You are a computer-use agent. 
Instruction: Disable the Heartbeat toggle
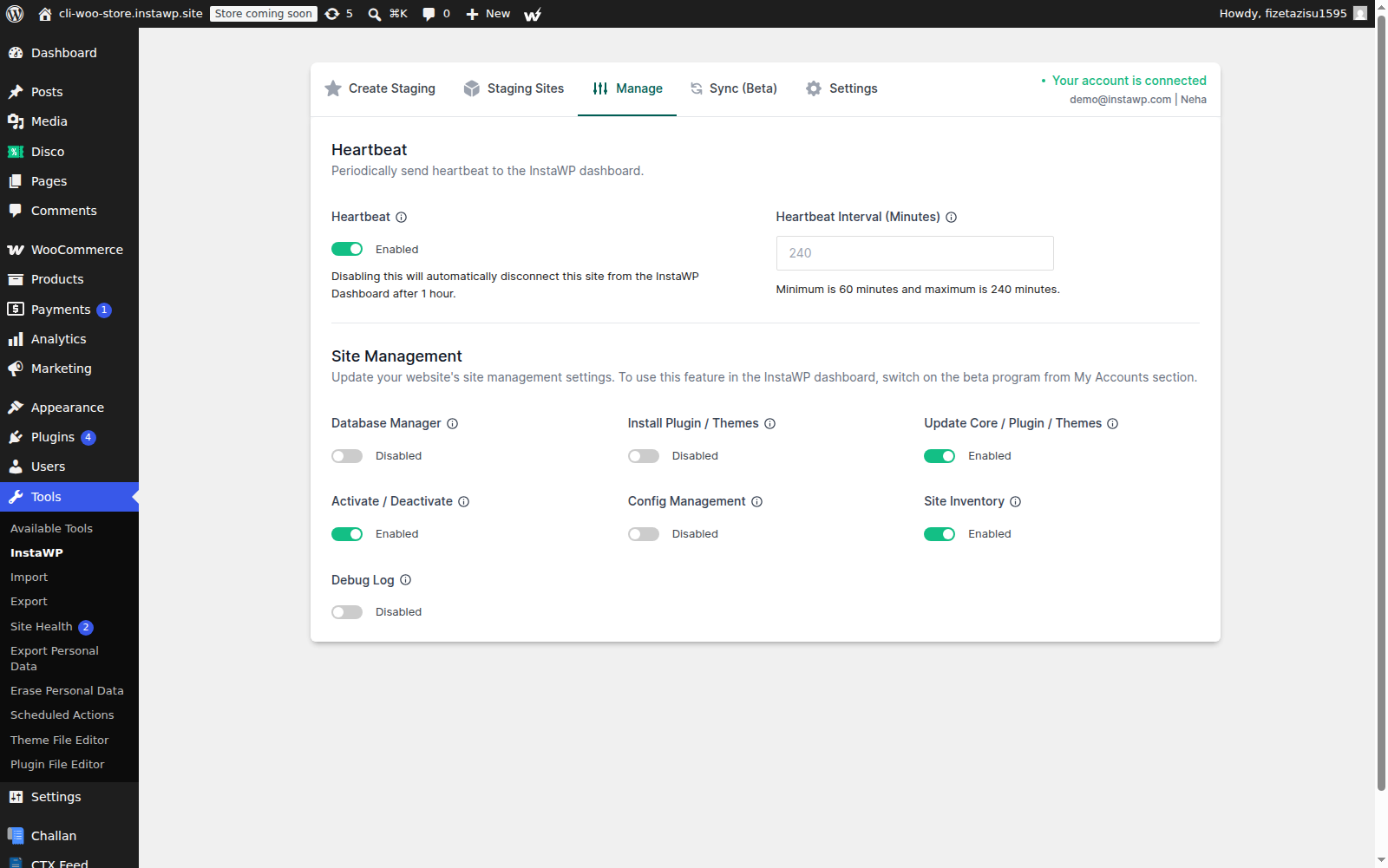coord(347,249)
